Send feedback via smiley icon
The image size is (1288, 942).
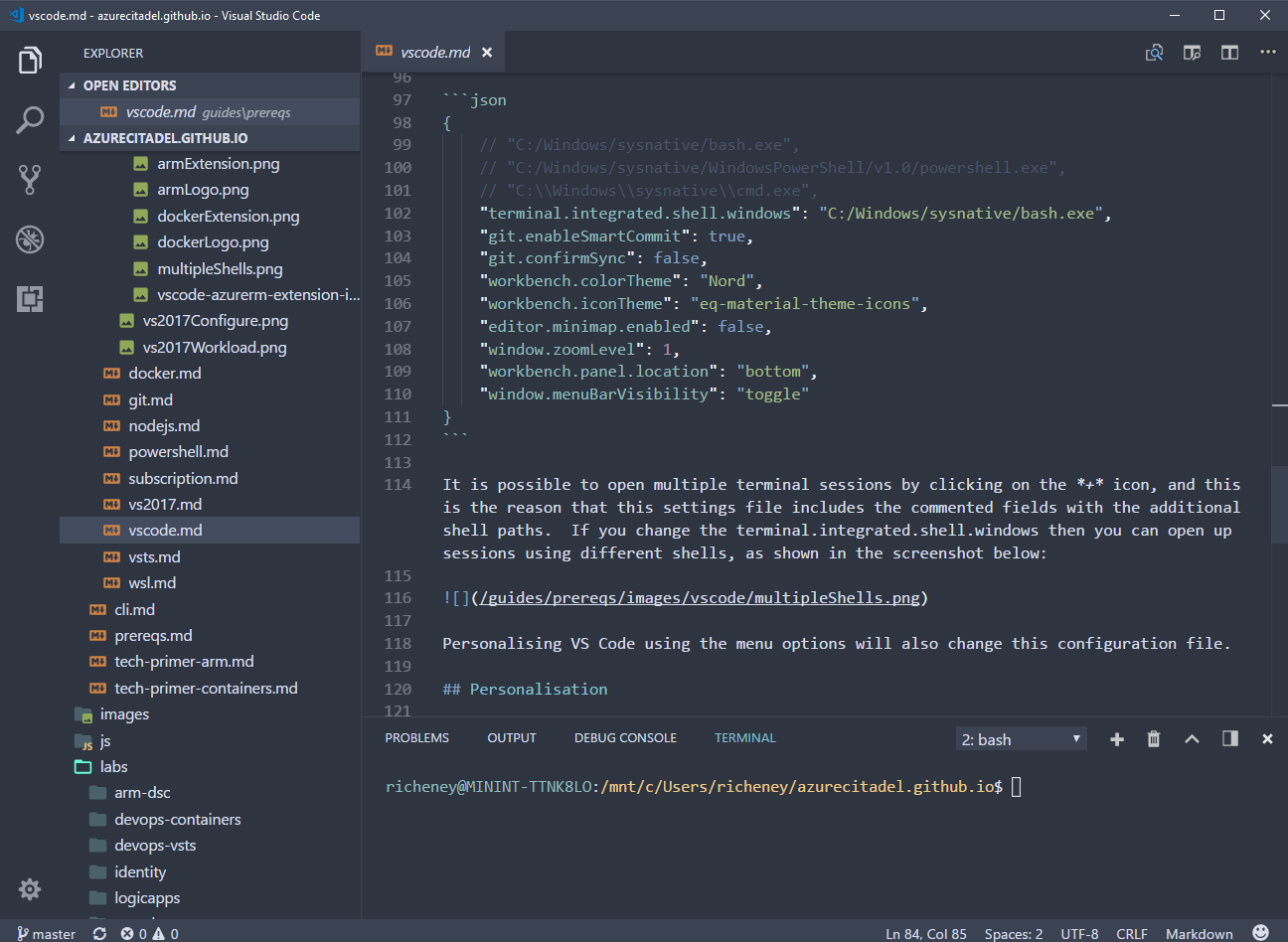click(1260, 932)
